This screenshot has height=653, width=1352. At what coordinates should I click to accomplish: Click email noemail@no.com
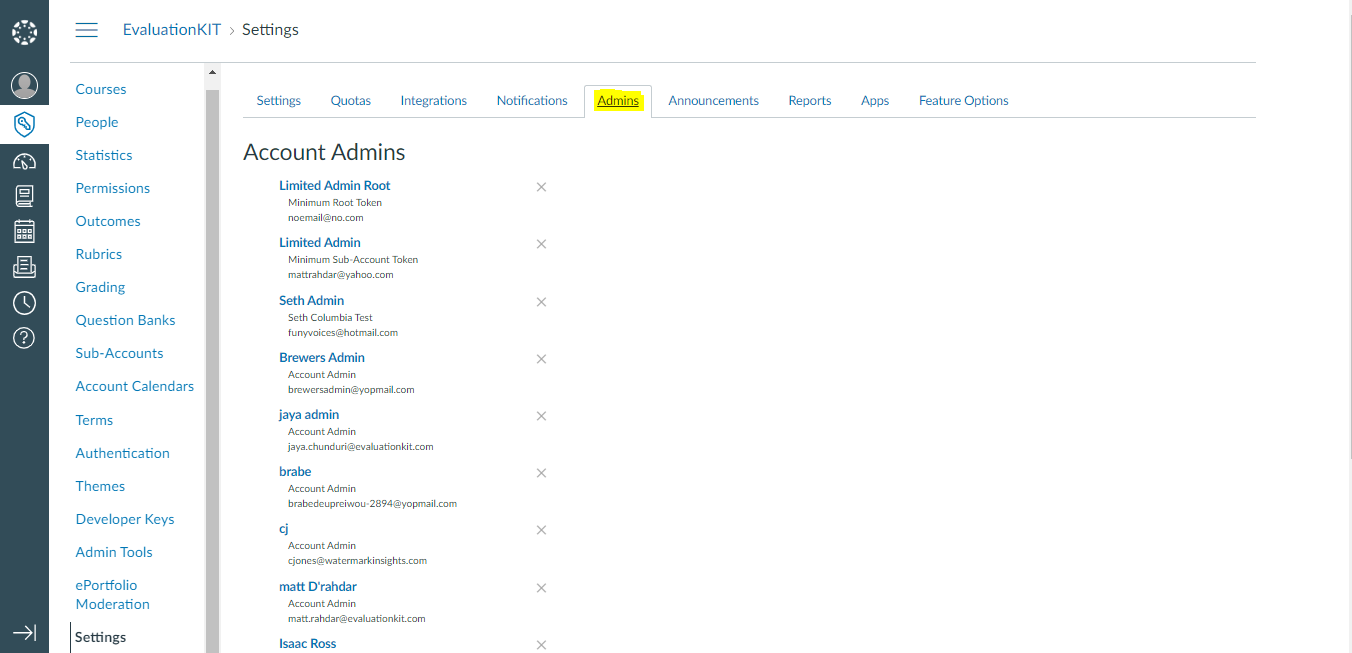click(x=326, y=217)
